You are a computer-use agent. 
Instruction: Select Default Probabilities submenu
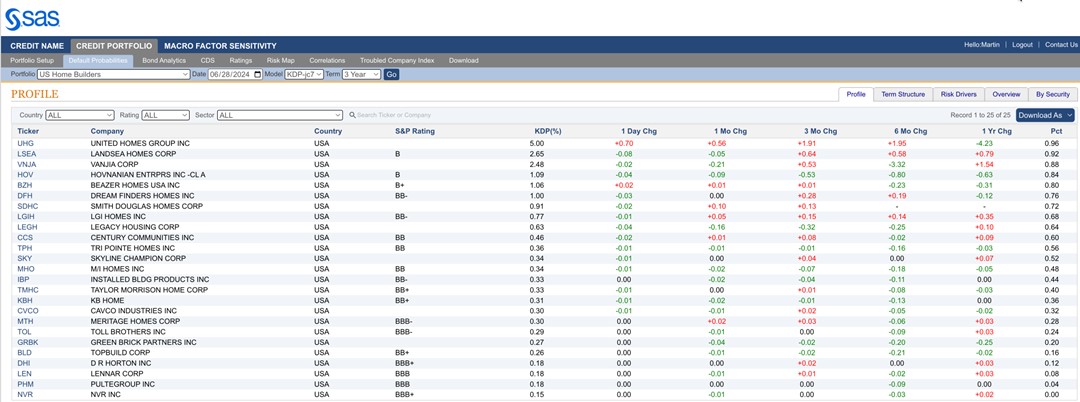tap(98, 61)
